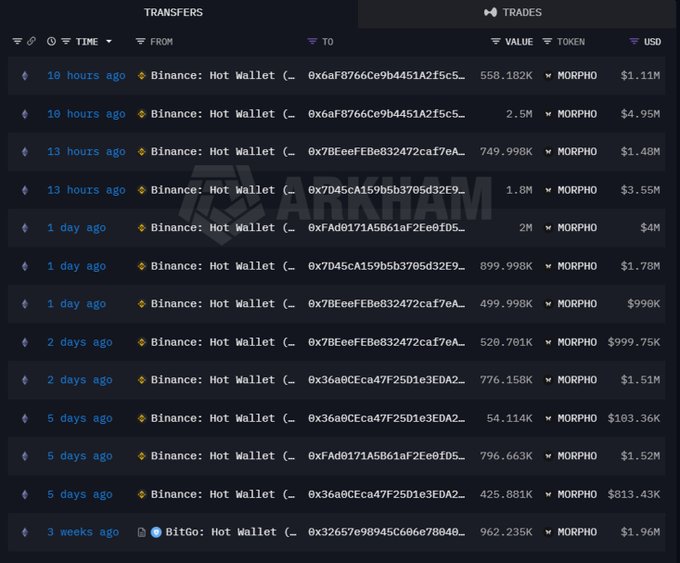This screenshot has height=563, width=680.
Task: Open the '10 hours ago' link on the 558.182K row
Action: 86,76
